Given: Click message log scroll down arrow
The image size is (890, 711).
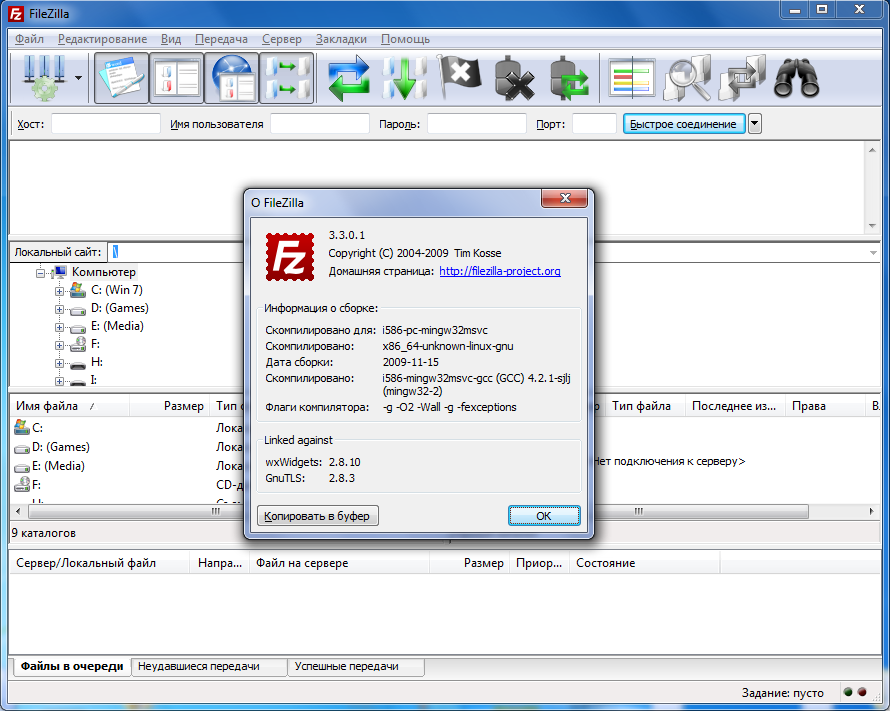Looking at the screenshot, I should point(872,226).
